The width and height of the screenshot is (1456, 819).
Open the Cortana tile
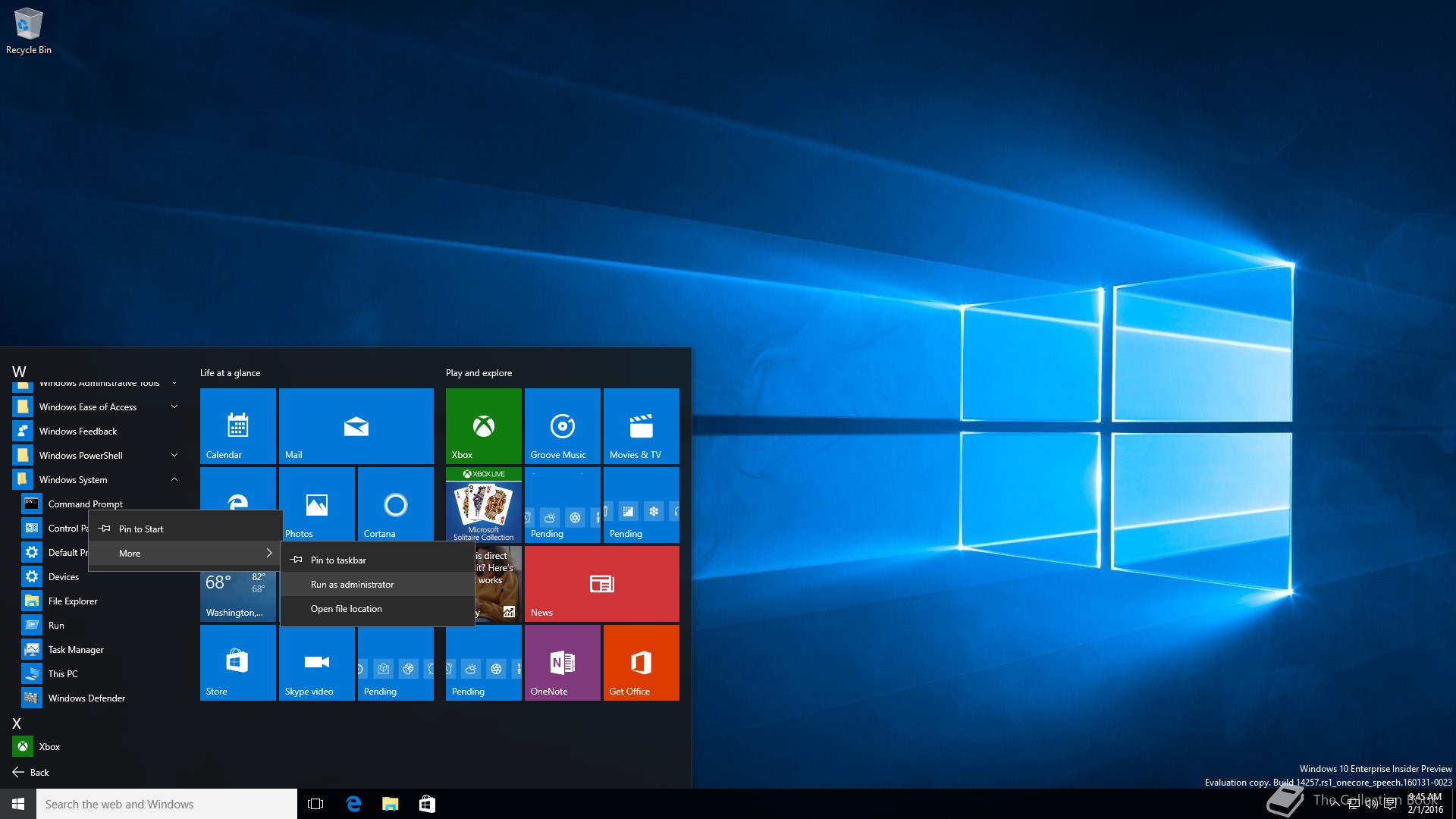(395, 504)
